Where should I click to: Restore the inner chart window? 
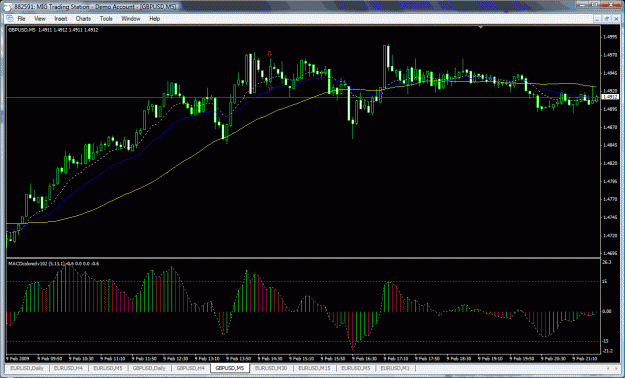607,19
